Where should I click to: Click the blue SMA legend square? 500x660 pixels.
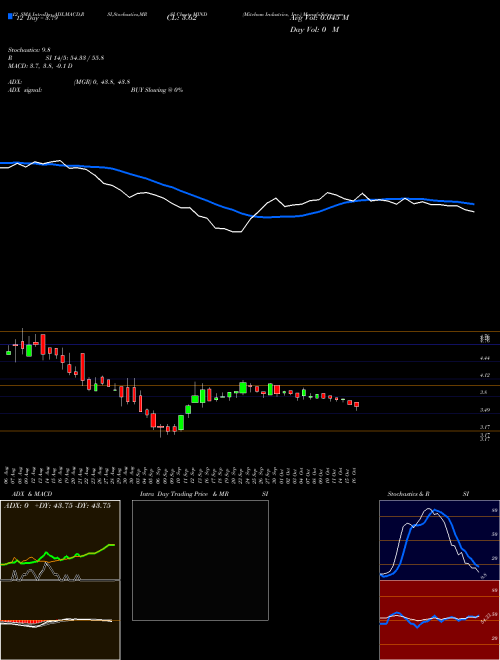(10, 16)
